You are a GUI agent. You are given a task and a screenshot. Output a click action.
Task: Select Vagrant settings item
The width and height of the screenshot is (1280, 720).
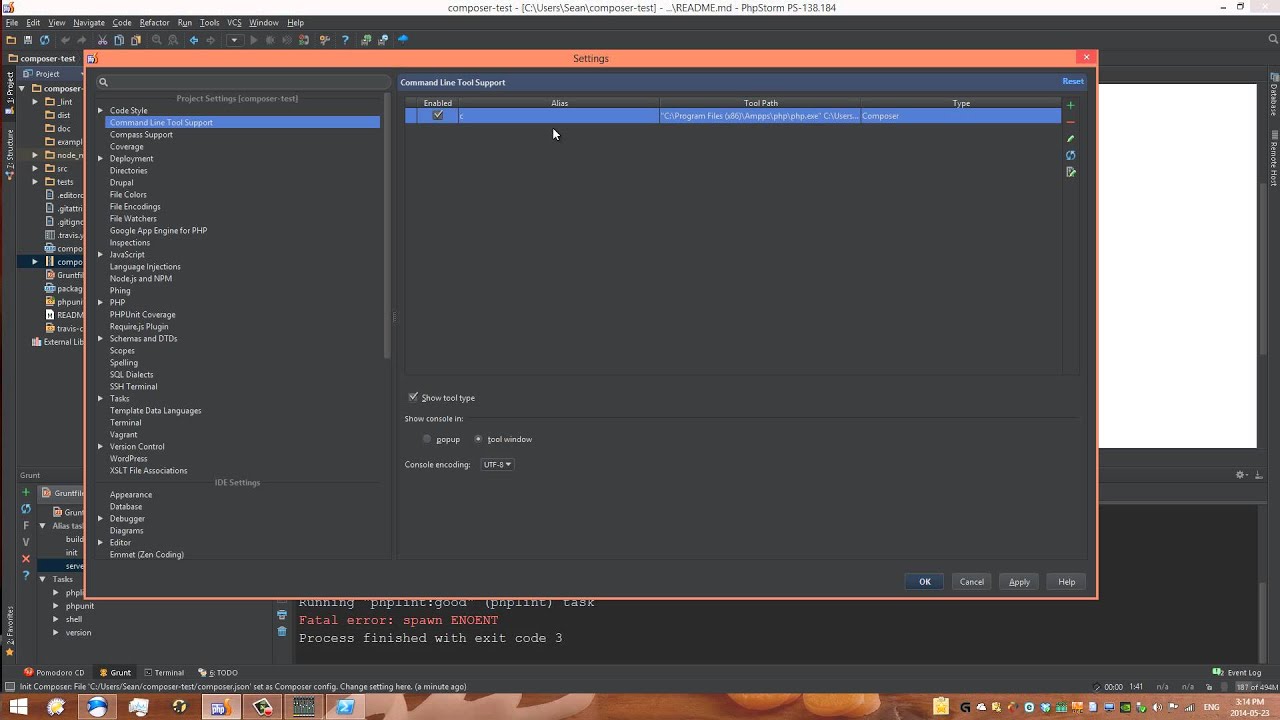pos(124,435)
